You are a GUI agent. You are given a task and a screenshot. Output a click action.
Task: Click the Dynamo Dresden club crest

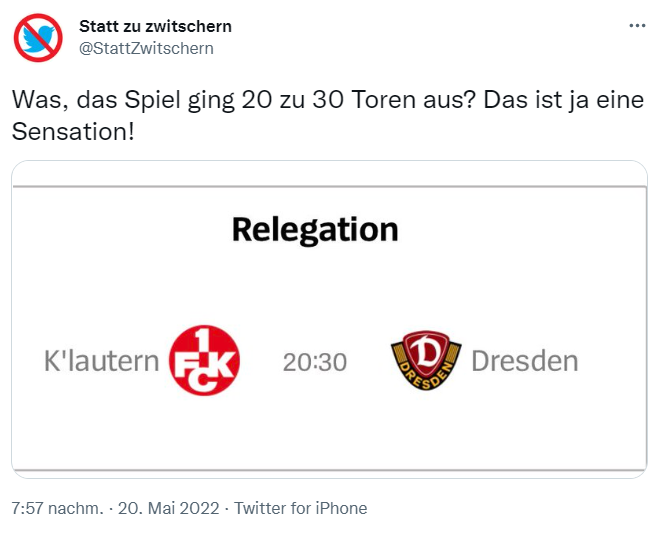[425, 360]
